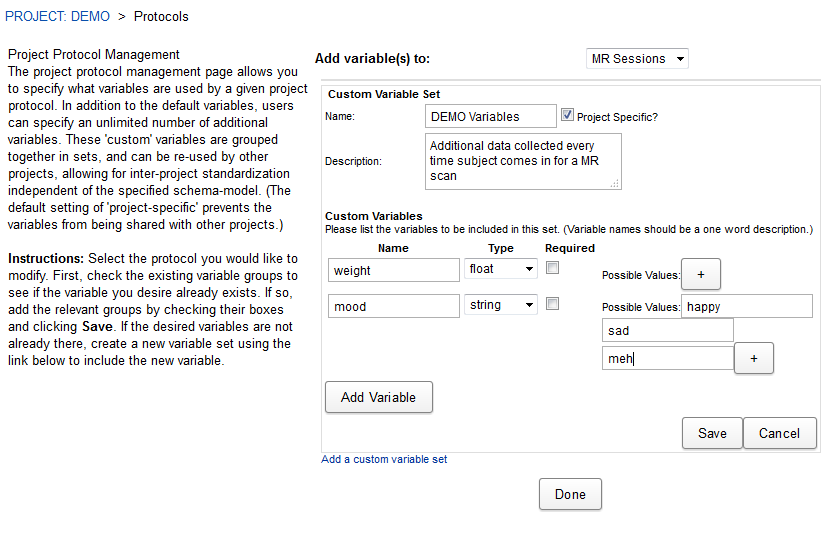Viewport: 838px width, 545px height.
Task: Click into the Description text area
Action: (x=523, y=161)
